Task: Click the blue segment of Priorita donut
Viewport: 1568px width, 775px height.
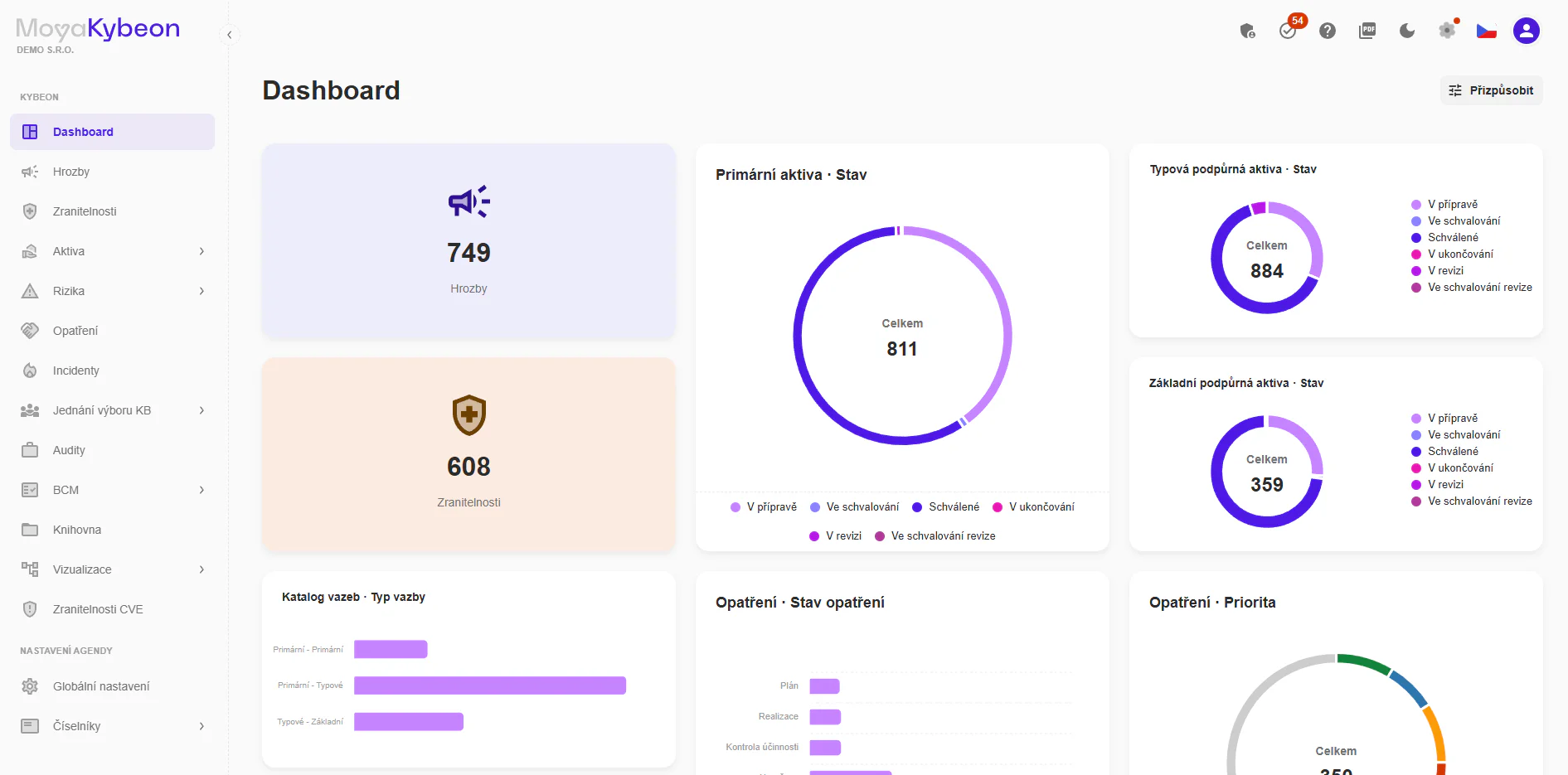Action: (1410, 687)
